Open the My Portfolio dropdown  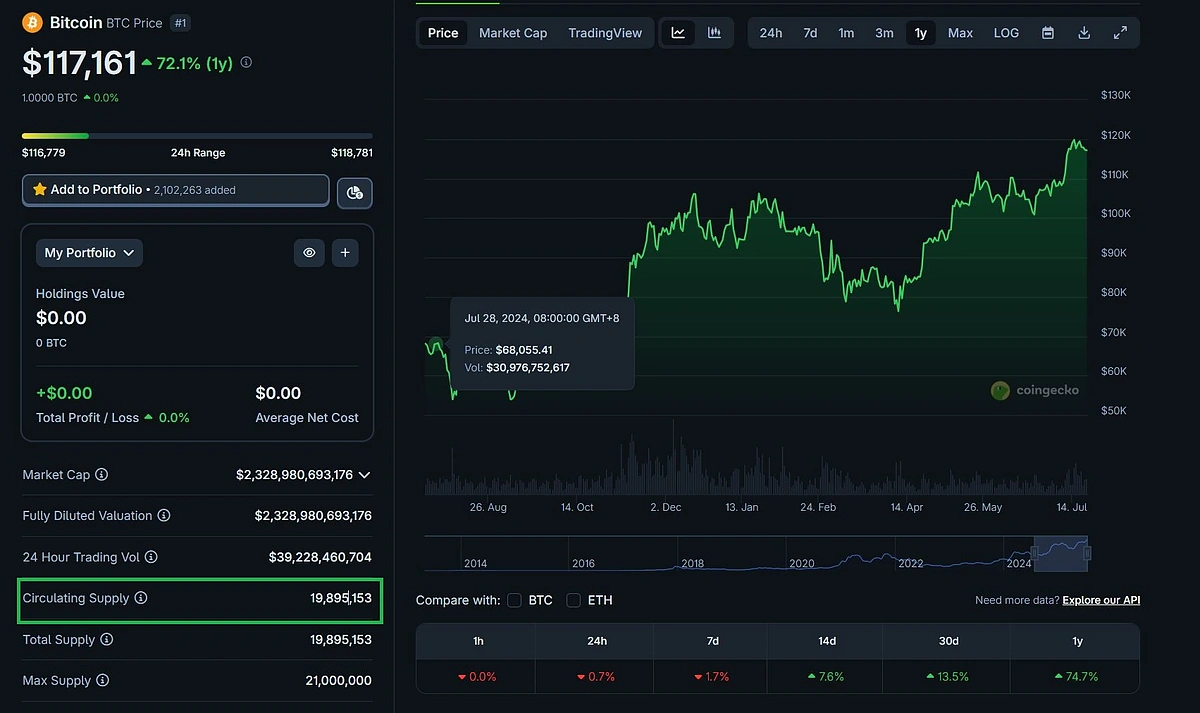coord(89,253)
